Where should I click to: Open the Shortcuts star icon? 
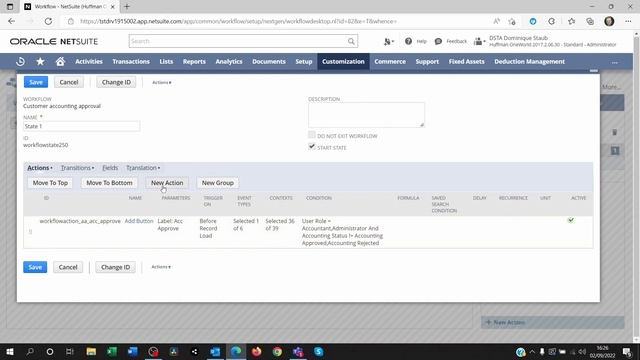(x=40, y=62)
